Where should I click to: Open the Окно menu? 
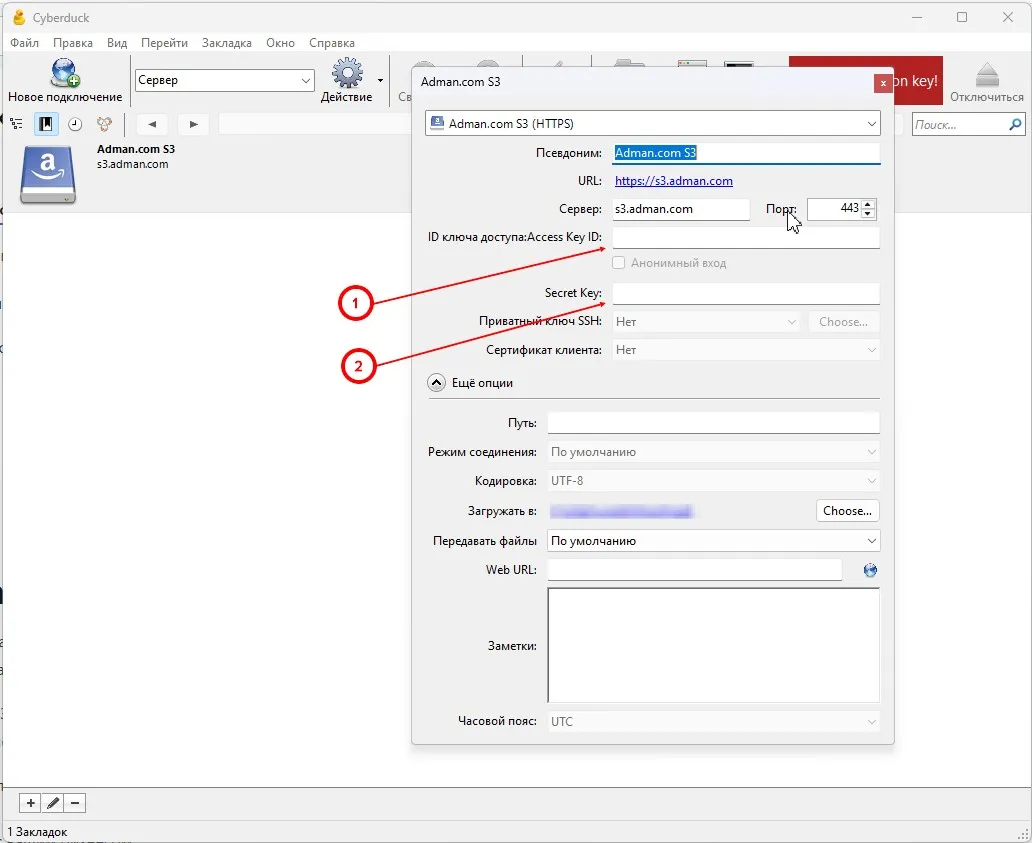pyautogui.click(x=280, y=43)
